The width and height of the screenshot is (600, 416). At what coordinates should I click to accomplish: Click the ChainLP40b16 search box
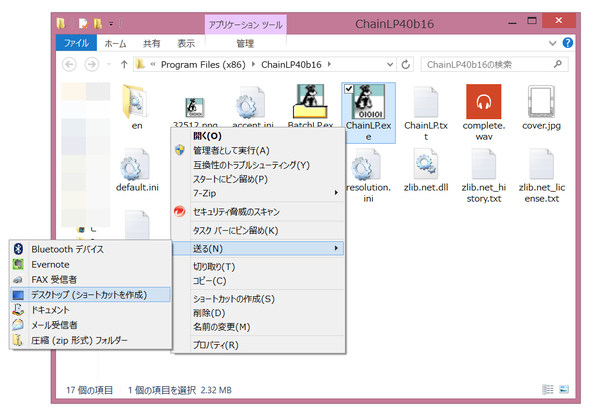[x=494, y=64]
